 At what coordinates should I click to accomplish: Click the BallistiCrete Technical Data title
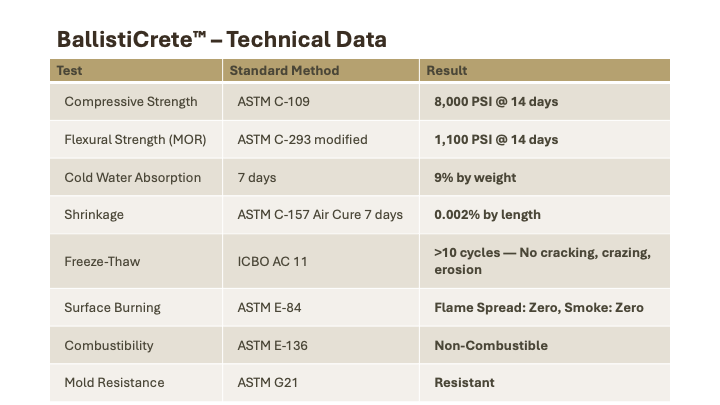pyautogui.click(x=222, y=39)
